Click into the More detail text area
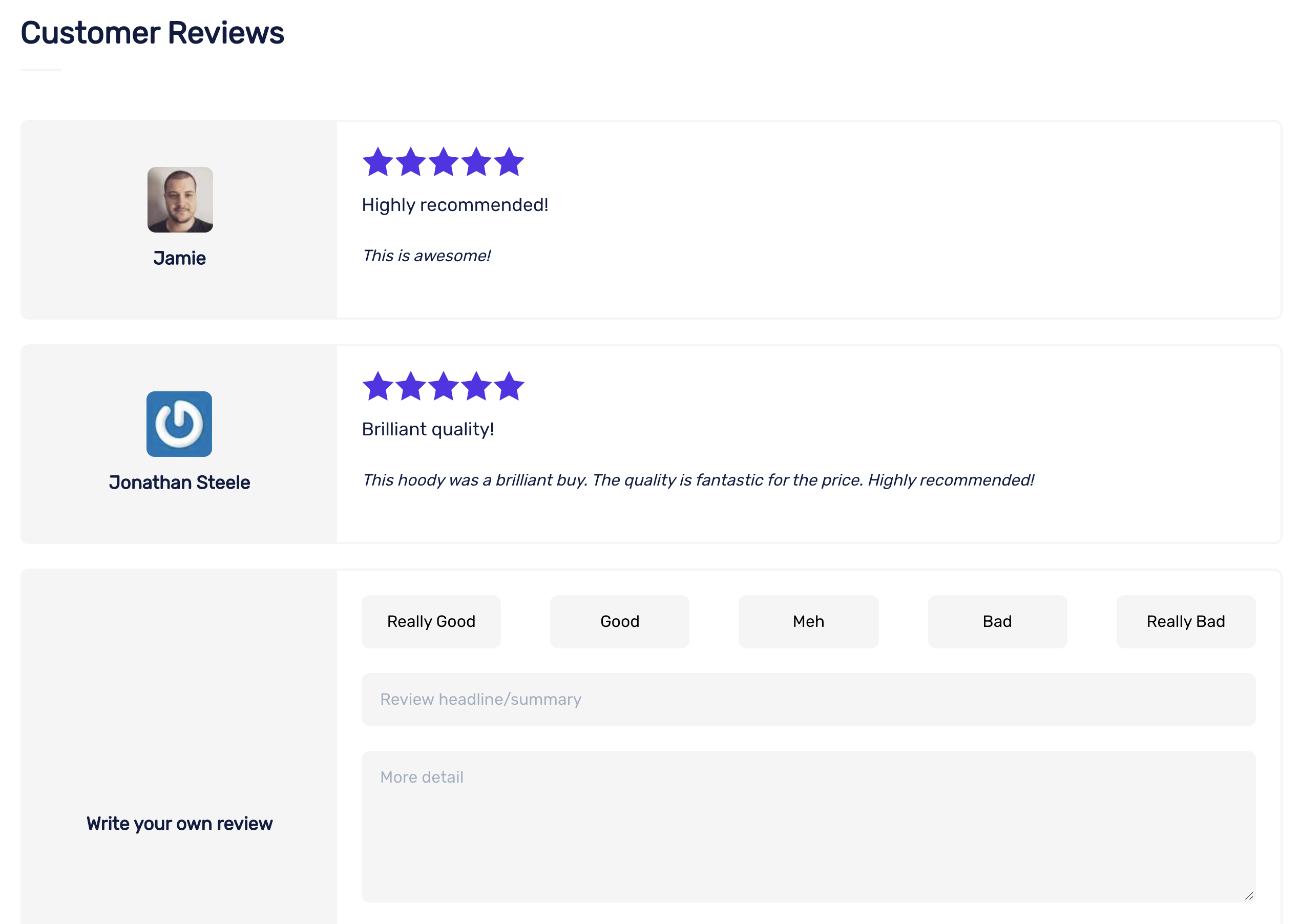This screenshot has width=1301, height=924. click(808, 826)
